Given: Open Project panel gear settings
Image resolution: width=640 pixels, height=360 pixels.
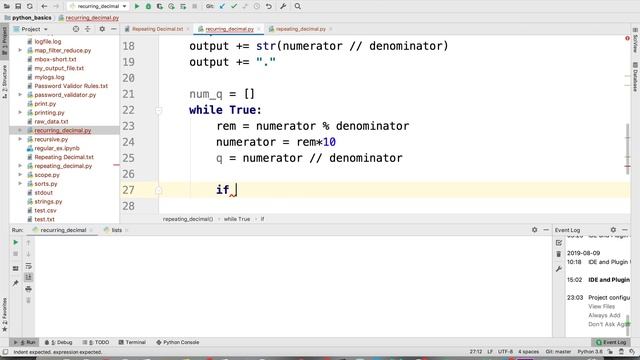Looking at the screenshot, I should tap(102, 29).
